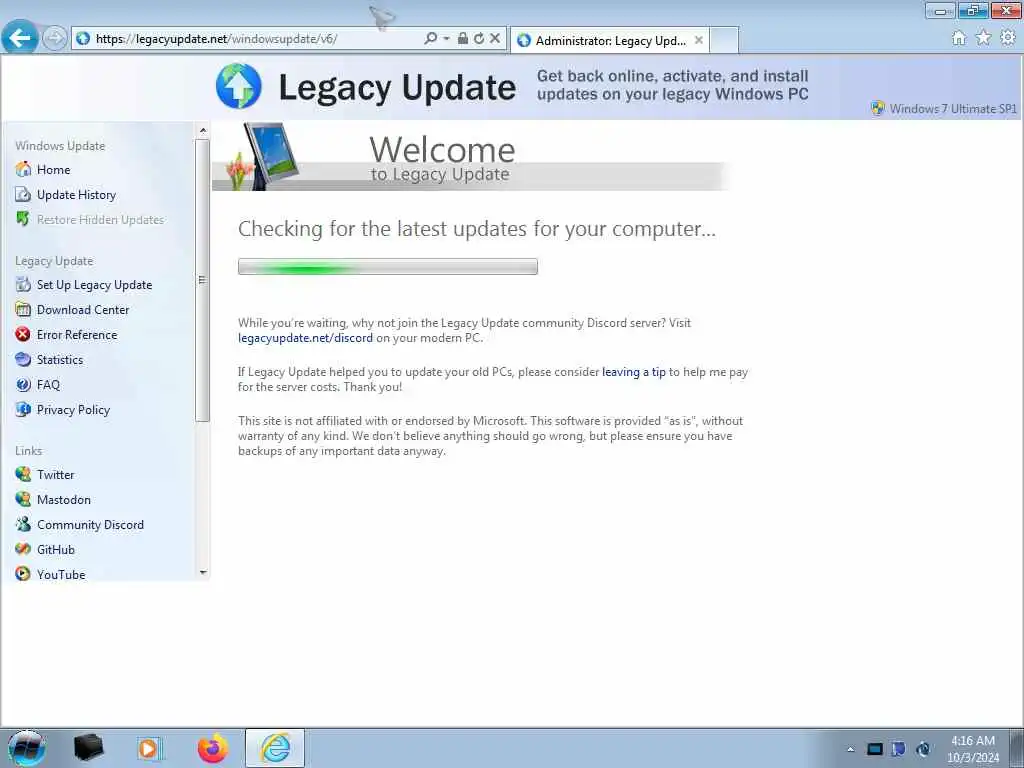
Task: Click the black box taskbar icon
Action: pos(88,748)
